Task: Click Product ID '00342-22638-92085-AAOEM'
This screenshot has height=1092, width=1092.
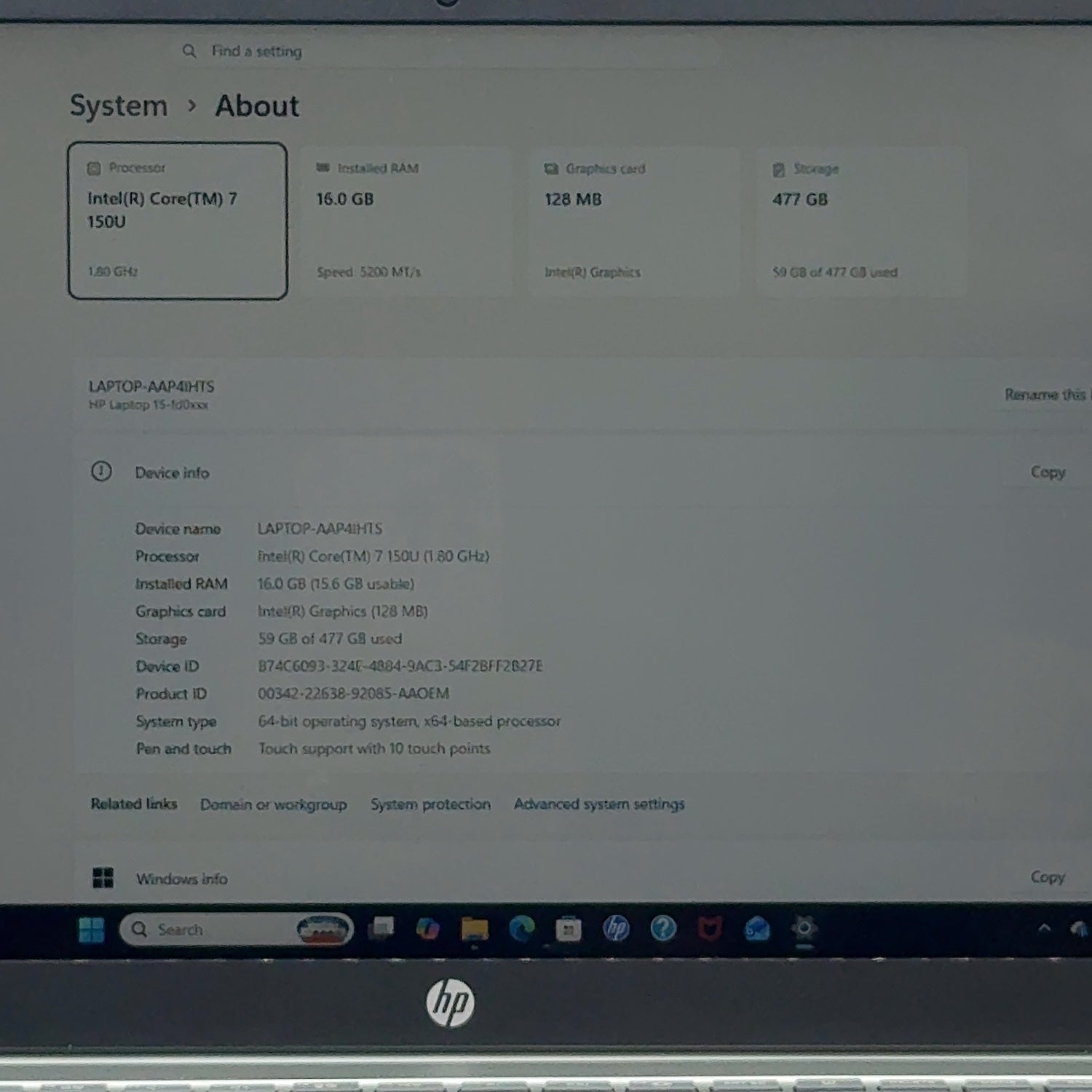Action: pyautogui.click(x=354, y=694)
